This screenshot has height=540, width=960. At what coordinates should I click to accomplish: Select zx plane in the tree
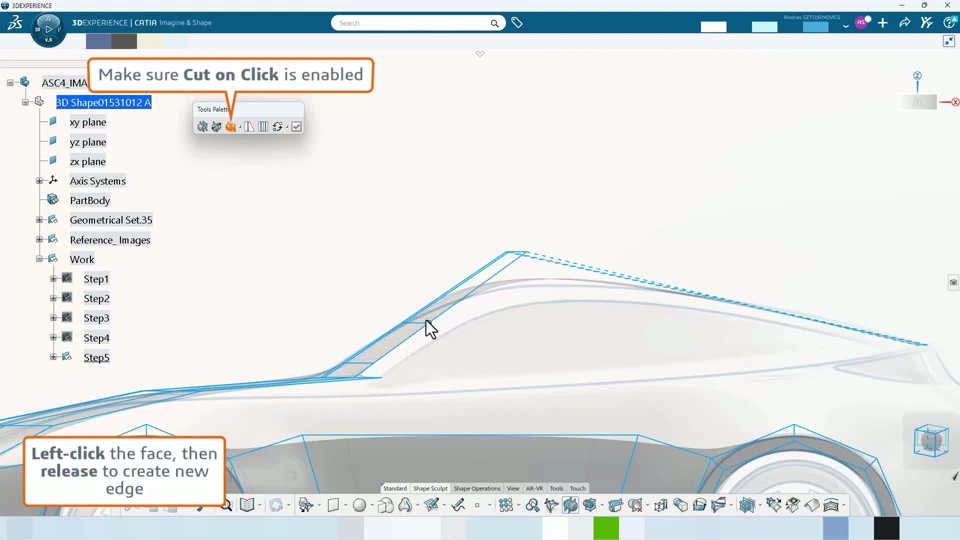88,161
